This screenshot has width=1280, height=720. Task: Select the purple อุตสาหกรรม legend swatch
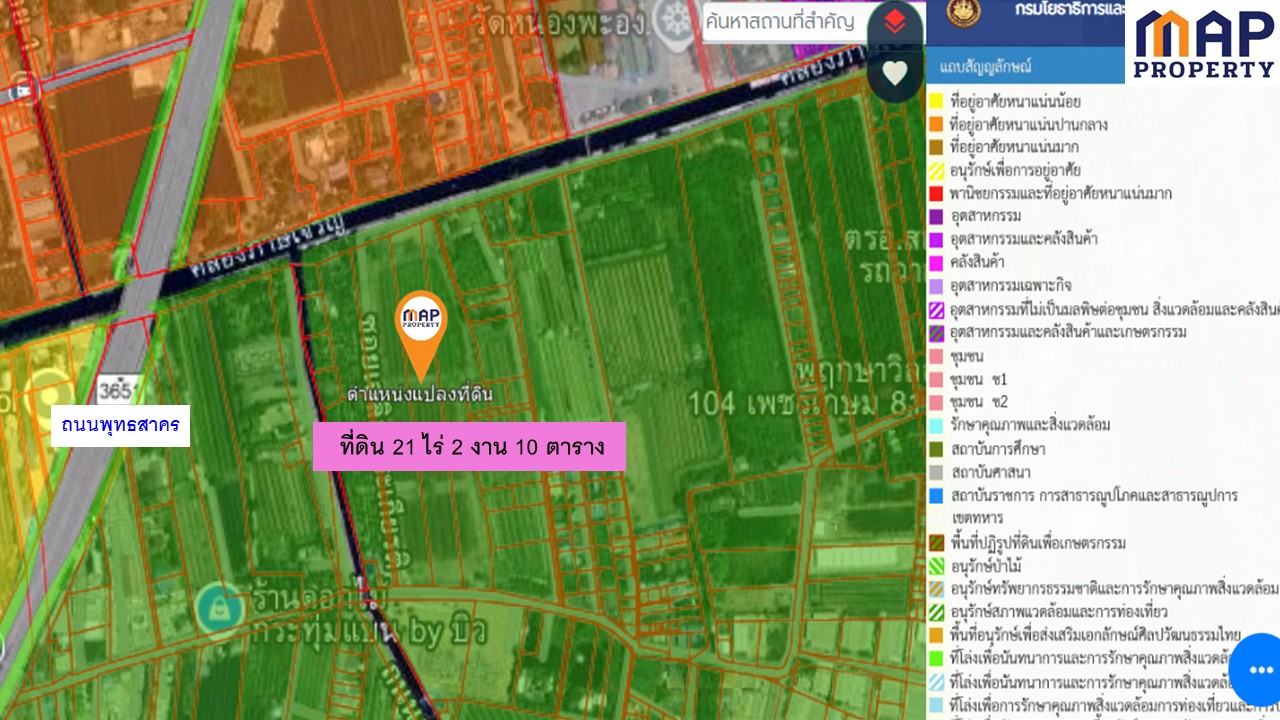click(937, 216)
